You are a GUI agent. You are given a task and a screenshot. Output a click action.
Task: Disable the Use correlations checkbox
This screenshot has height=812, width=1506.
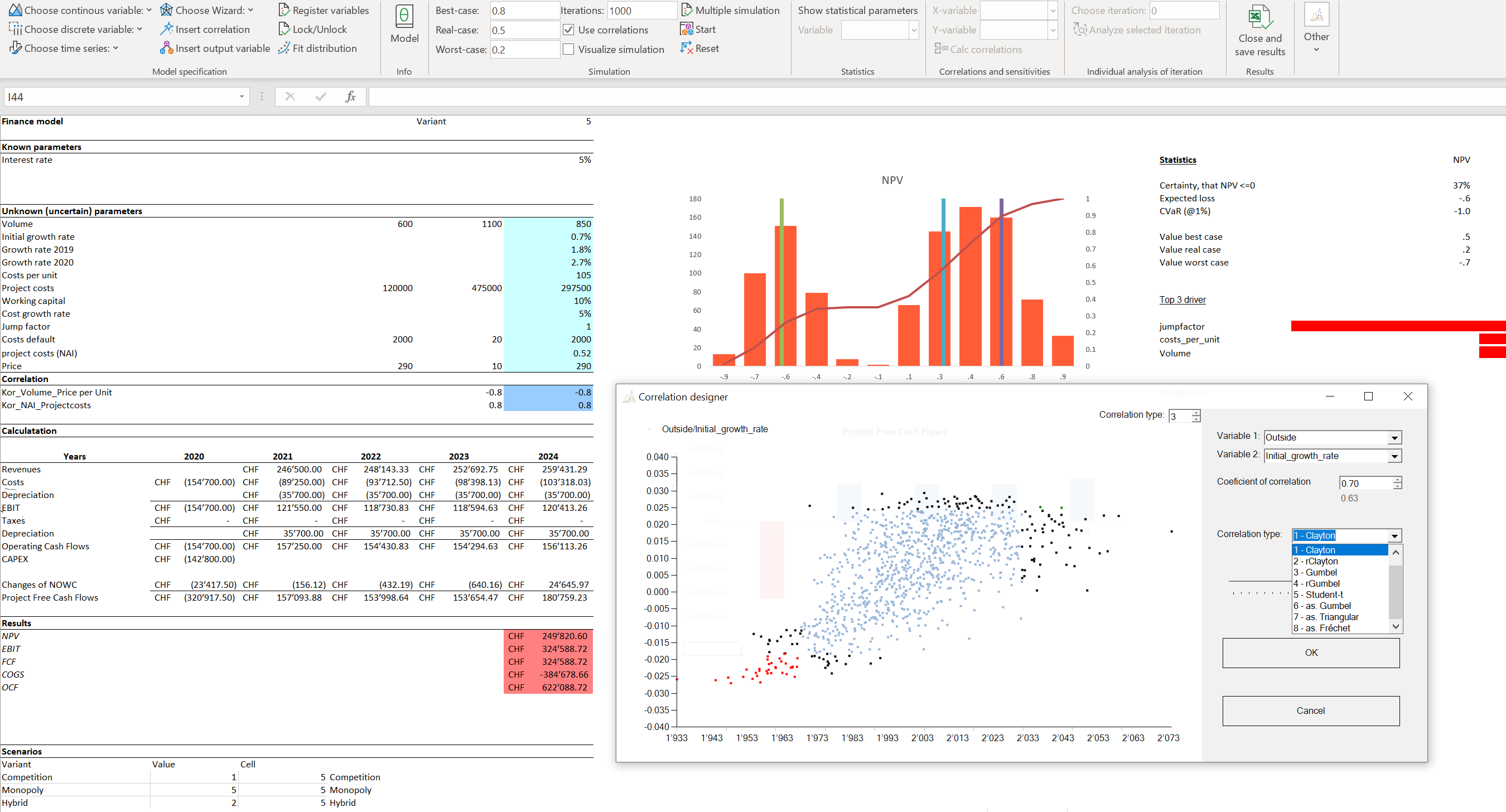coord(568,30)
